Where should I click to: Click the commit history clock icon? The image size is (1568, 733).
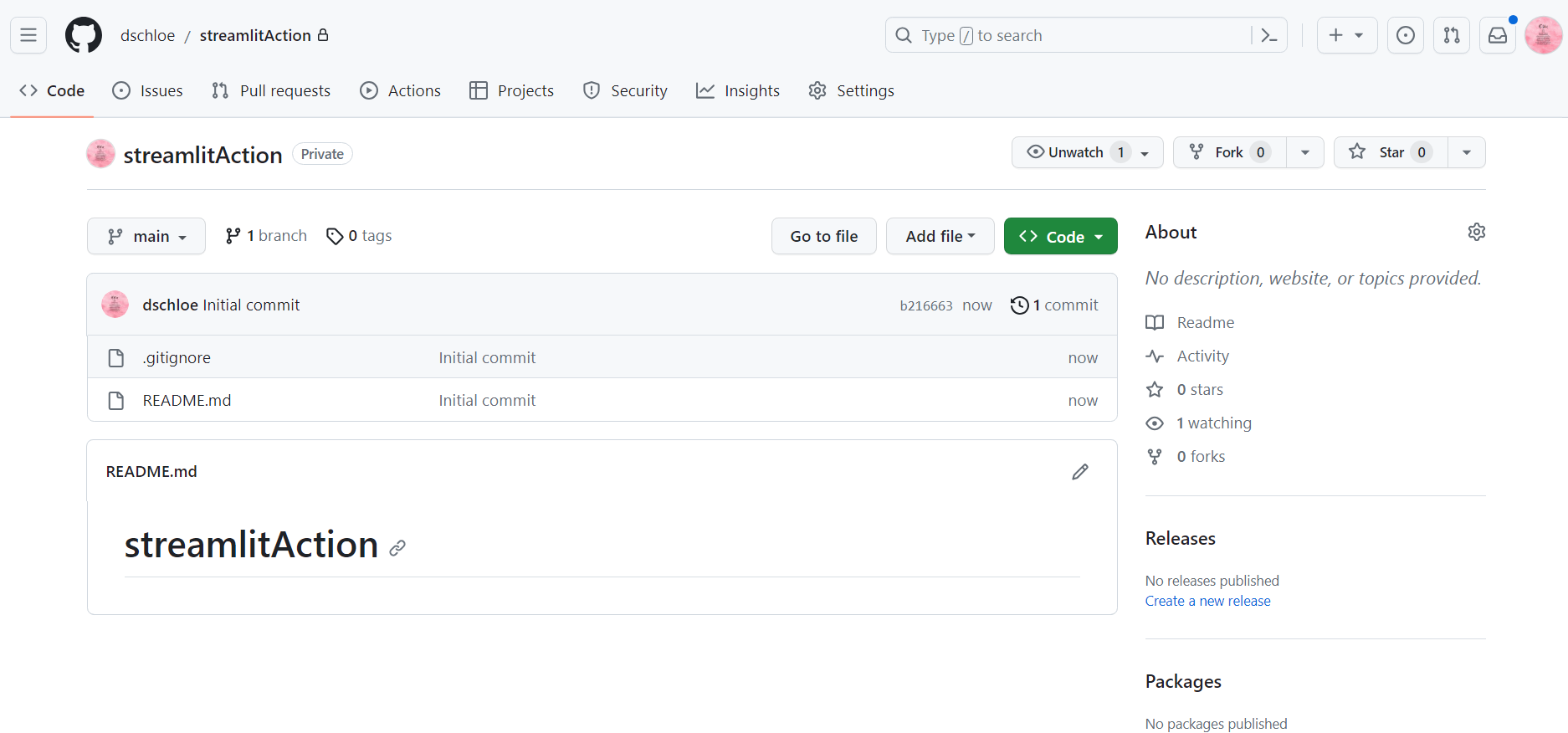coord(1019,305)
